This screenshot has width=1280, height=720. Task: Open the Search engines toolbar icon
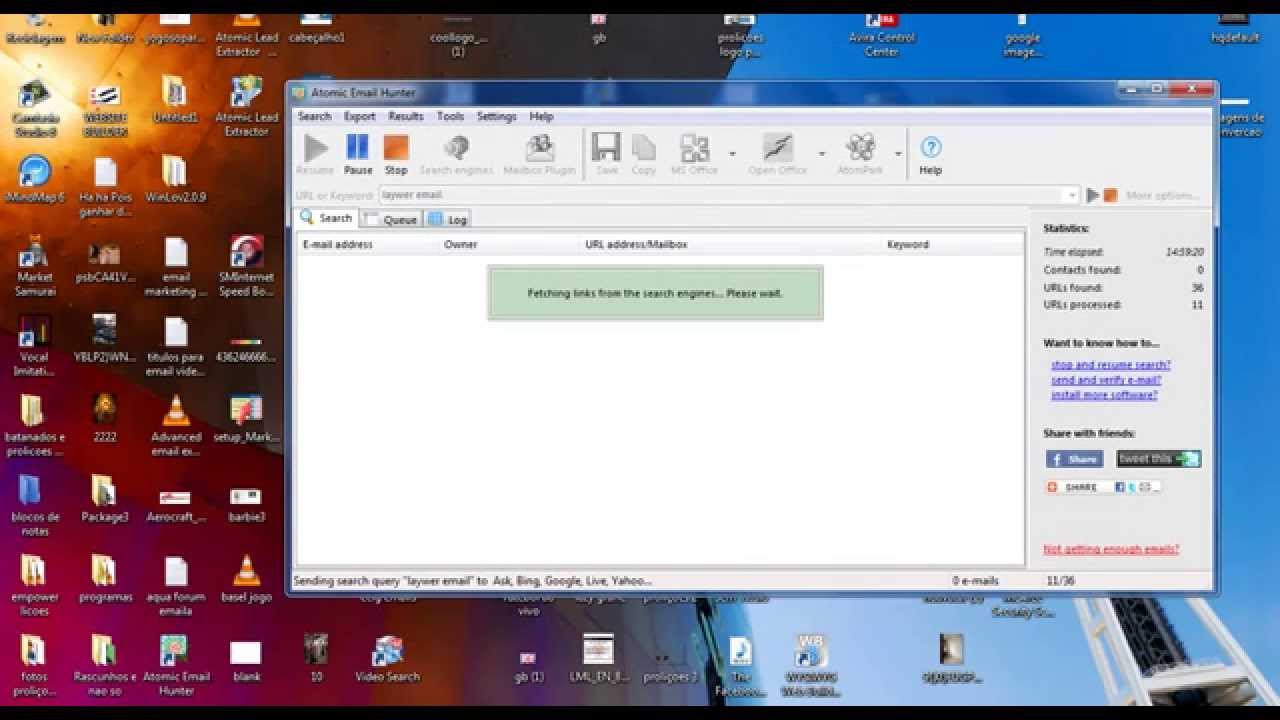[456, 155]
